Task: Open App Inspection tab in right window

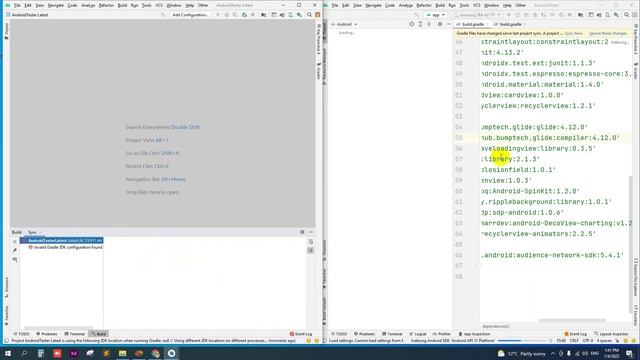Action: tap(474, 334)
